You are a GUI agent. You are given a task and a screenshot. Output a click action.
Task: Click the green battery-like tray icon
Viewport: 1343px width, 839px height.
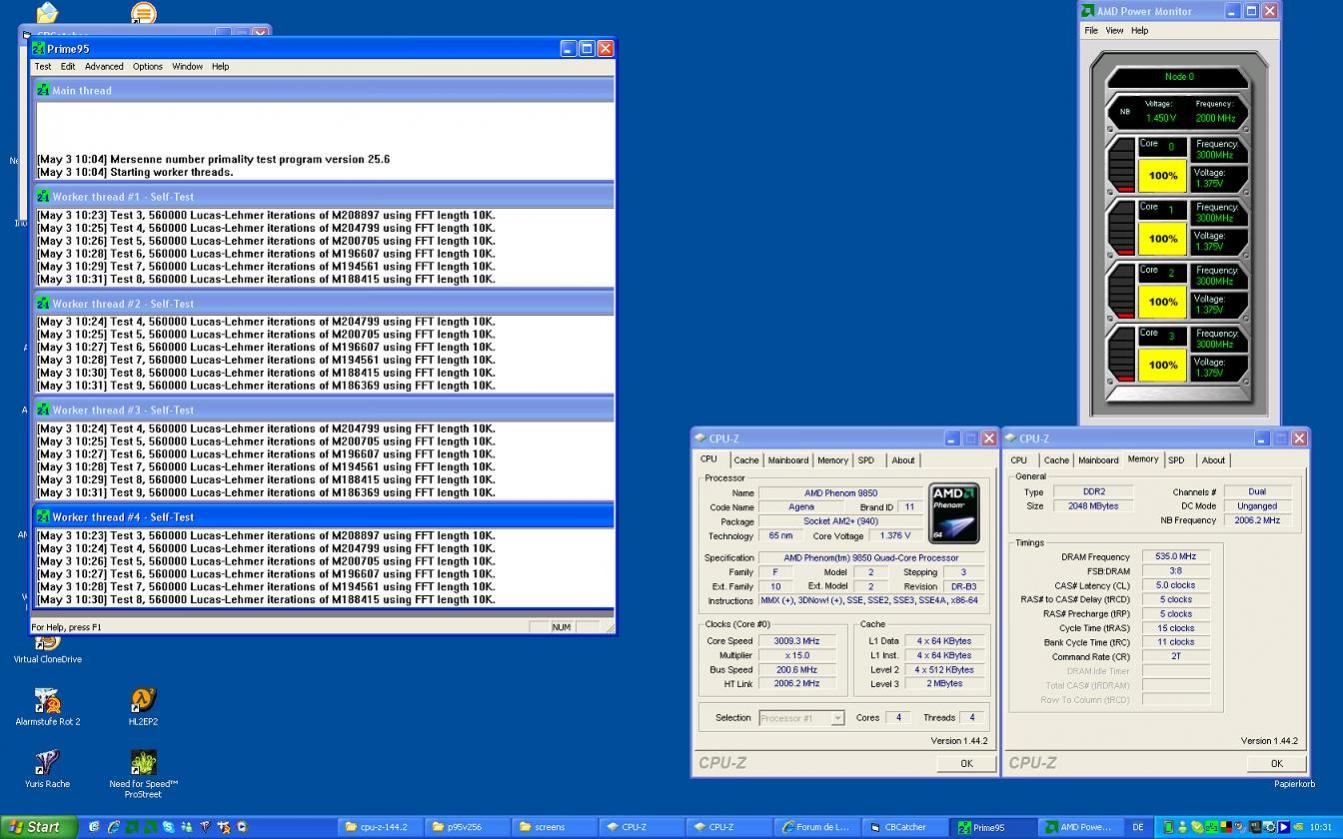tap(1168, 827)
